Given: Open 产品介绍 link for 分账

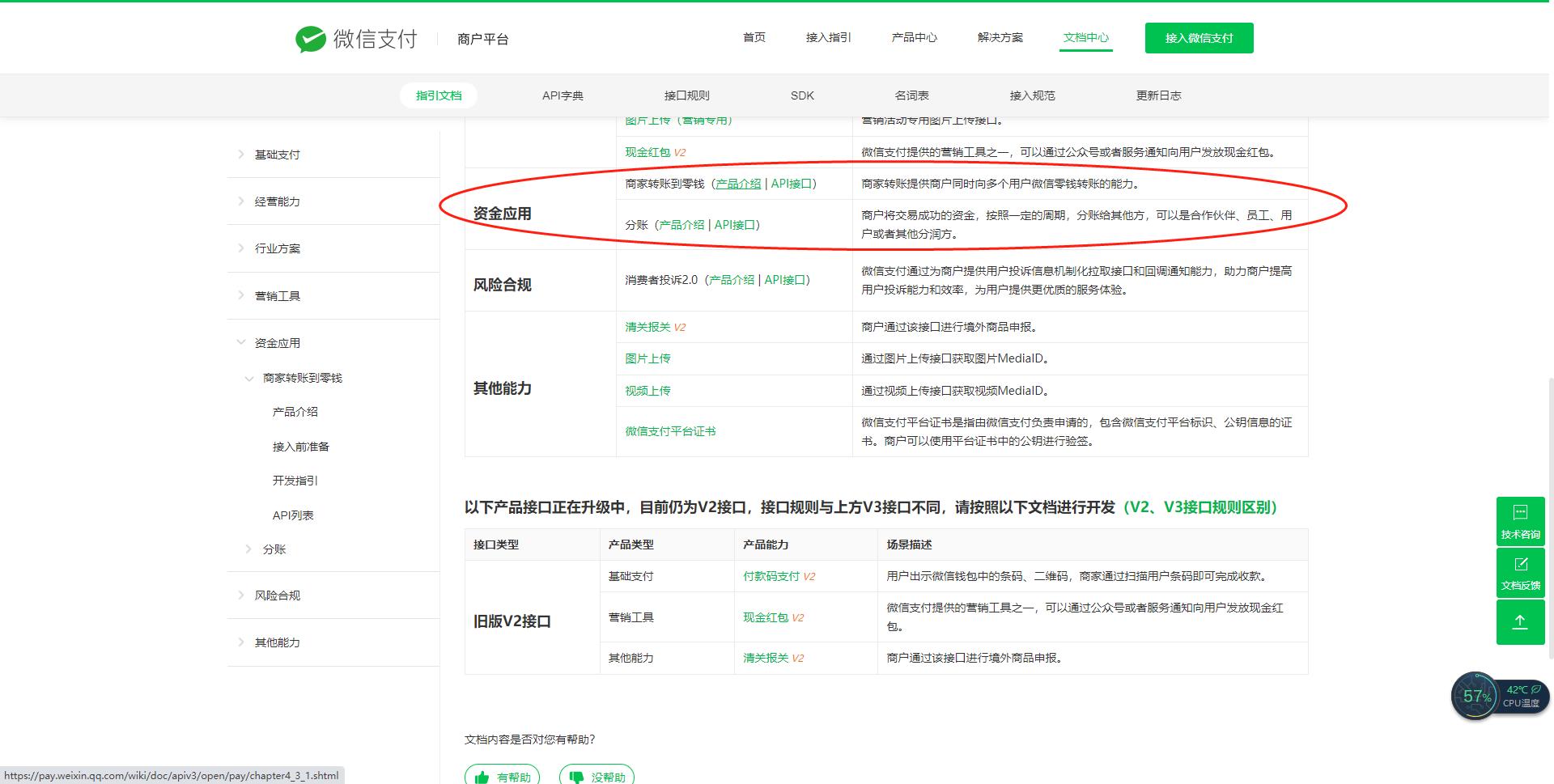Looking at the screenshot, I should (681, 225).
